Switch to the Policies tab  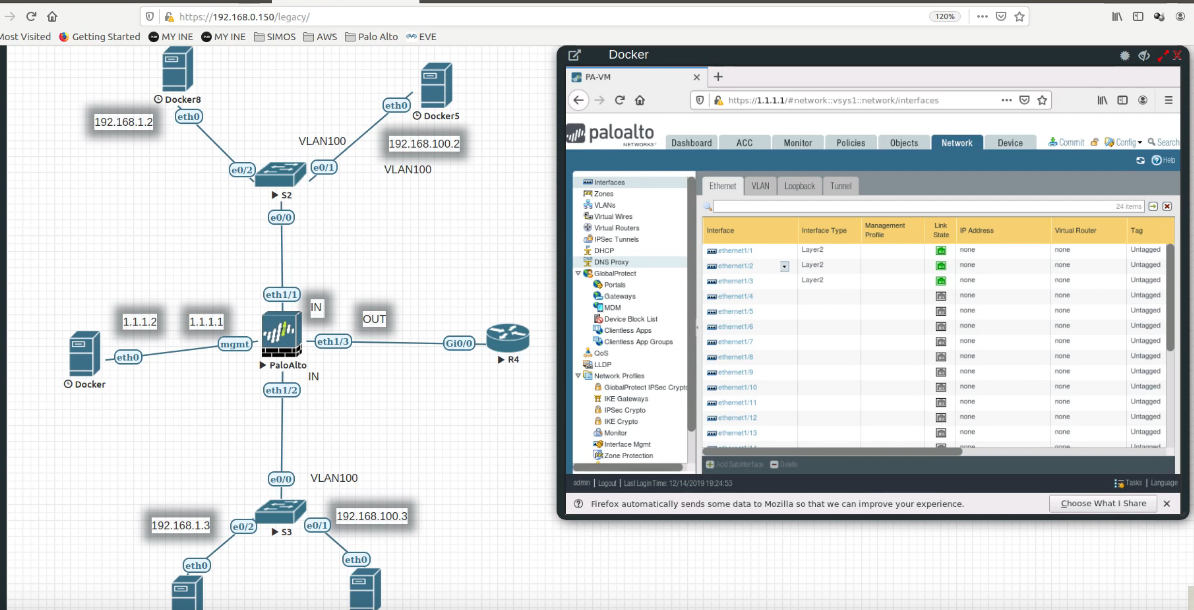850,143
